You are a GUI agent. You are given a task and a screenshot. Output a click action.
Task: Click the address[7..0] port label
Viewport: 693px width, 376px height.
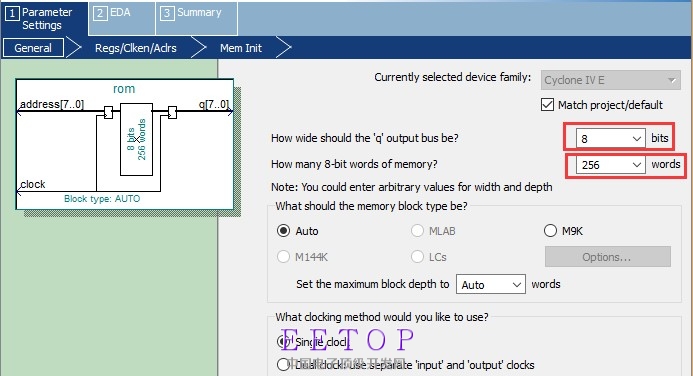[52, 104]
